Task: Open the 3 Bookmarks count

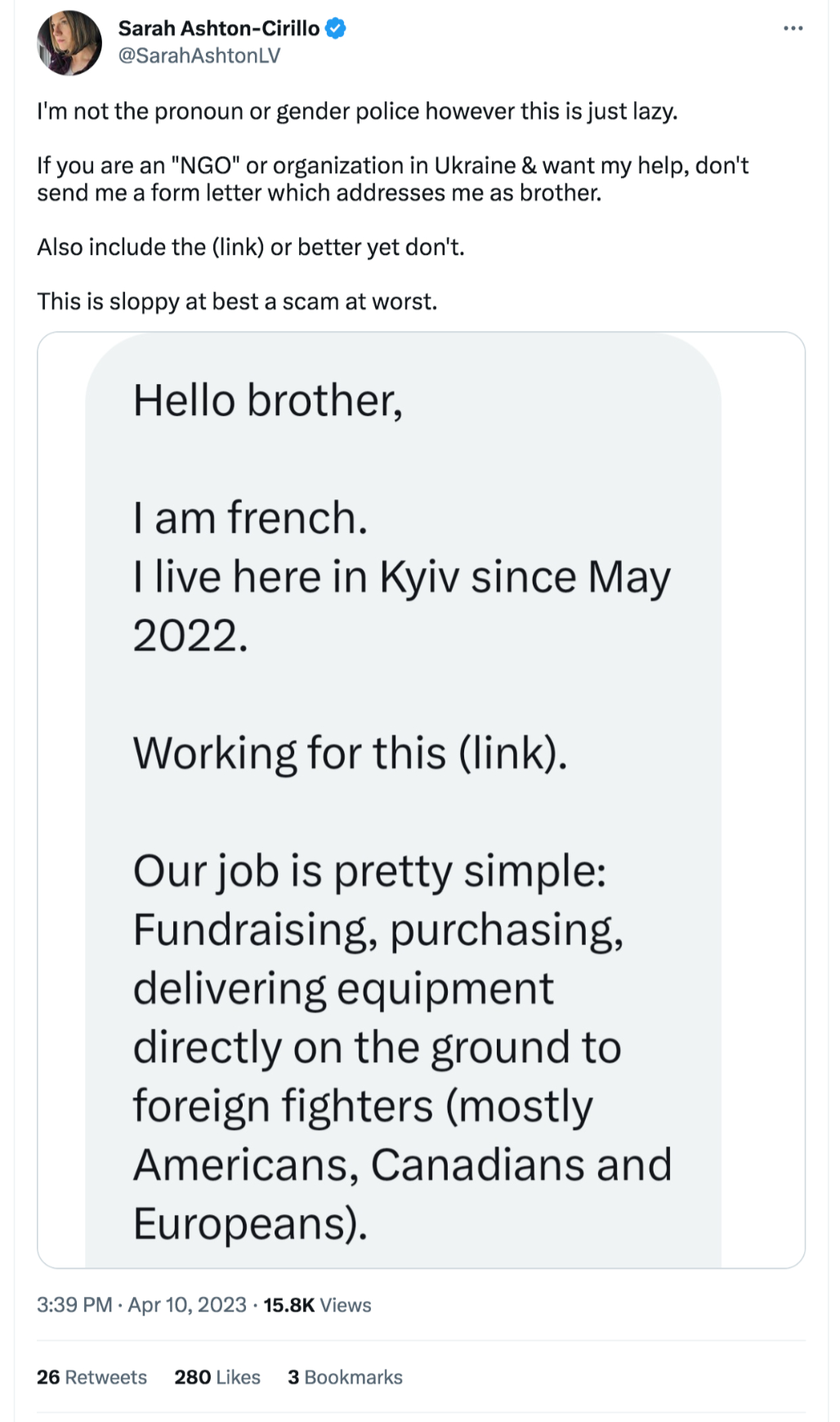Action: [x=345, y=1377]
